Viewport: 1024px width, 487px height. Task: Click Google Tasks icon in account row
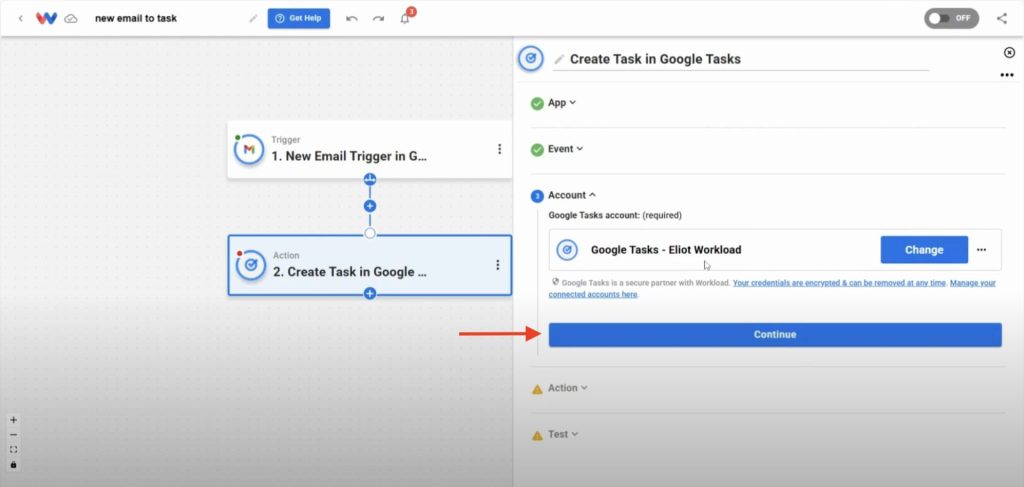tap(567, 250)
